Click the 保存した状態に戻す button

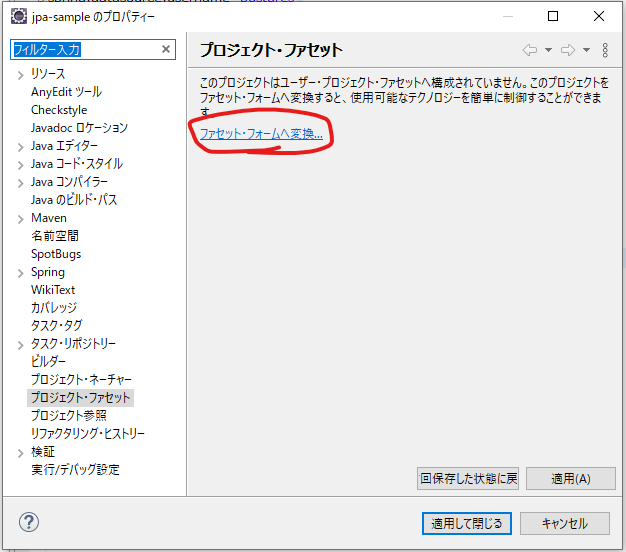click(x=468, y=478)
